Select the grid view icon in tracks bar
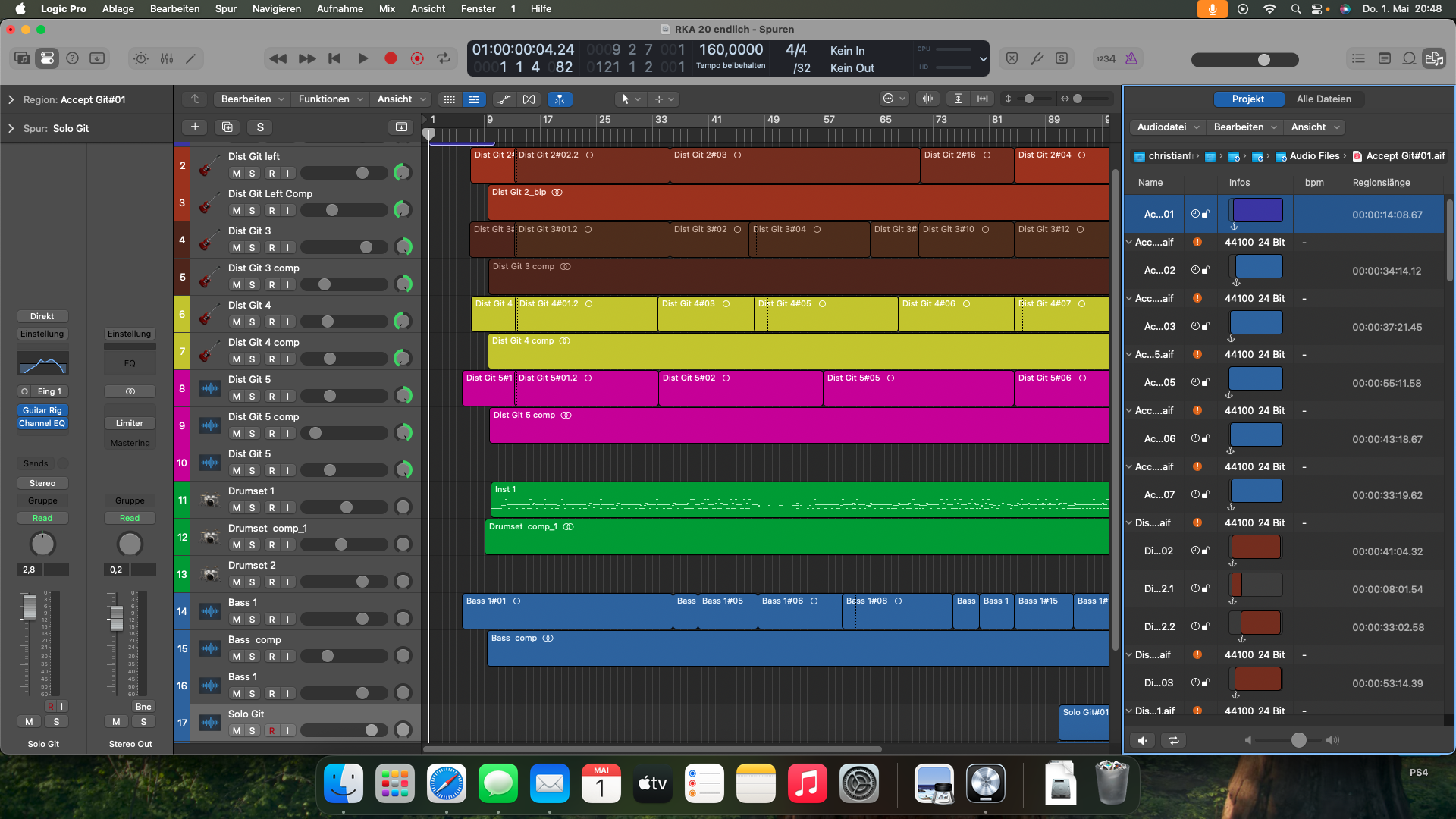 pos(450,99)
